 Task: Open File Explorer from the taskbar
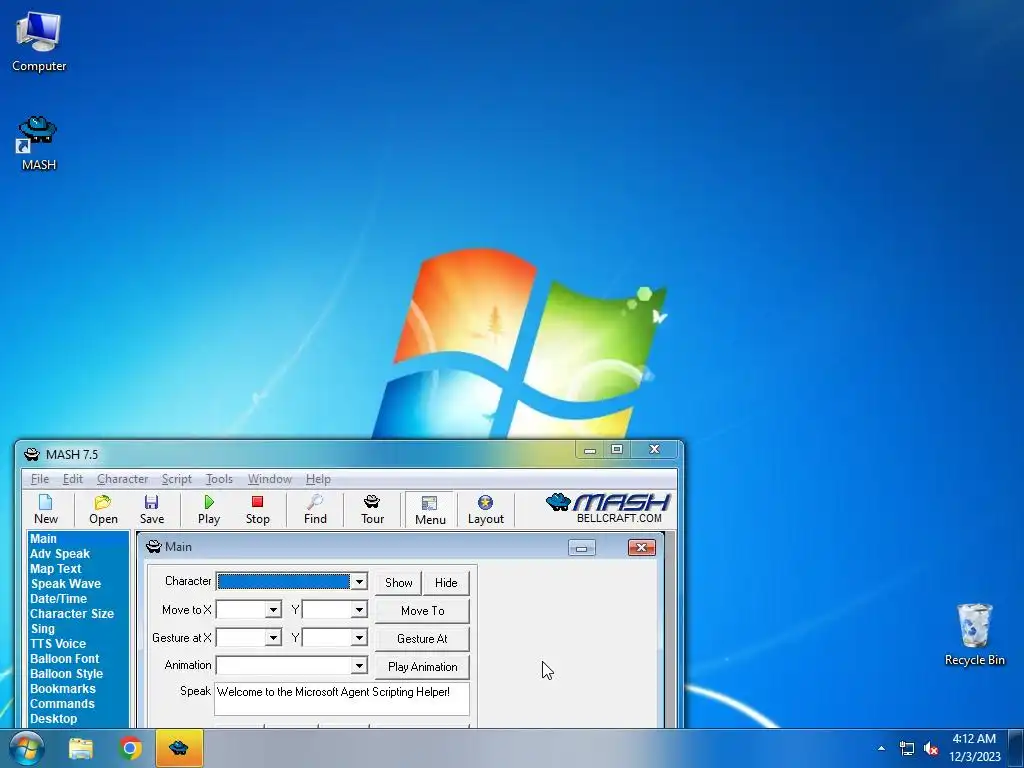81,748
